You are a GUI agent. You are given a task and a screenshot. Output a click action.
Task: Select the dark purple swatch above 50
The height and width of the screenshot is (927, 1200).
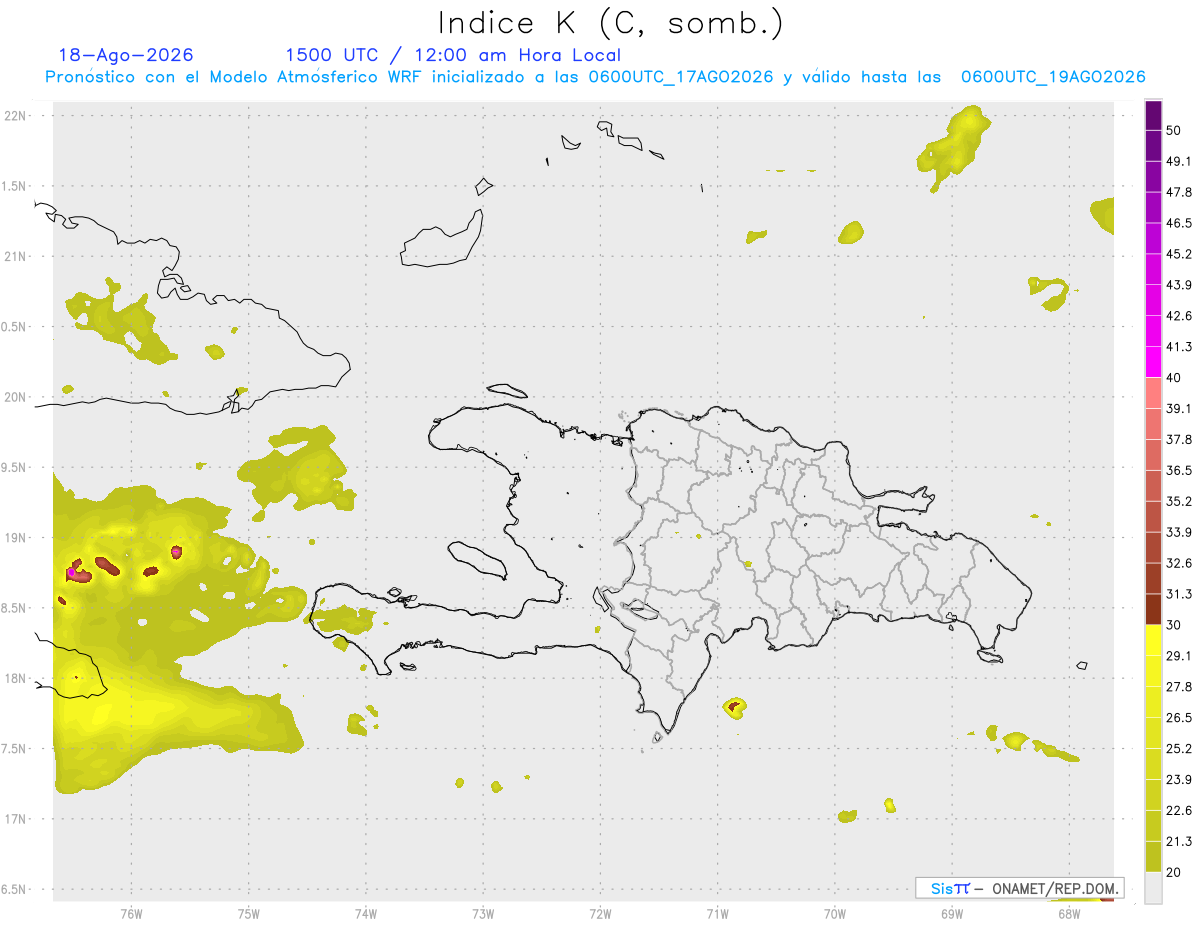click(1153, 116)
